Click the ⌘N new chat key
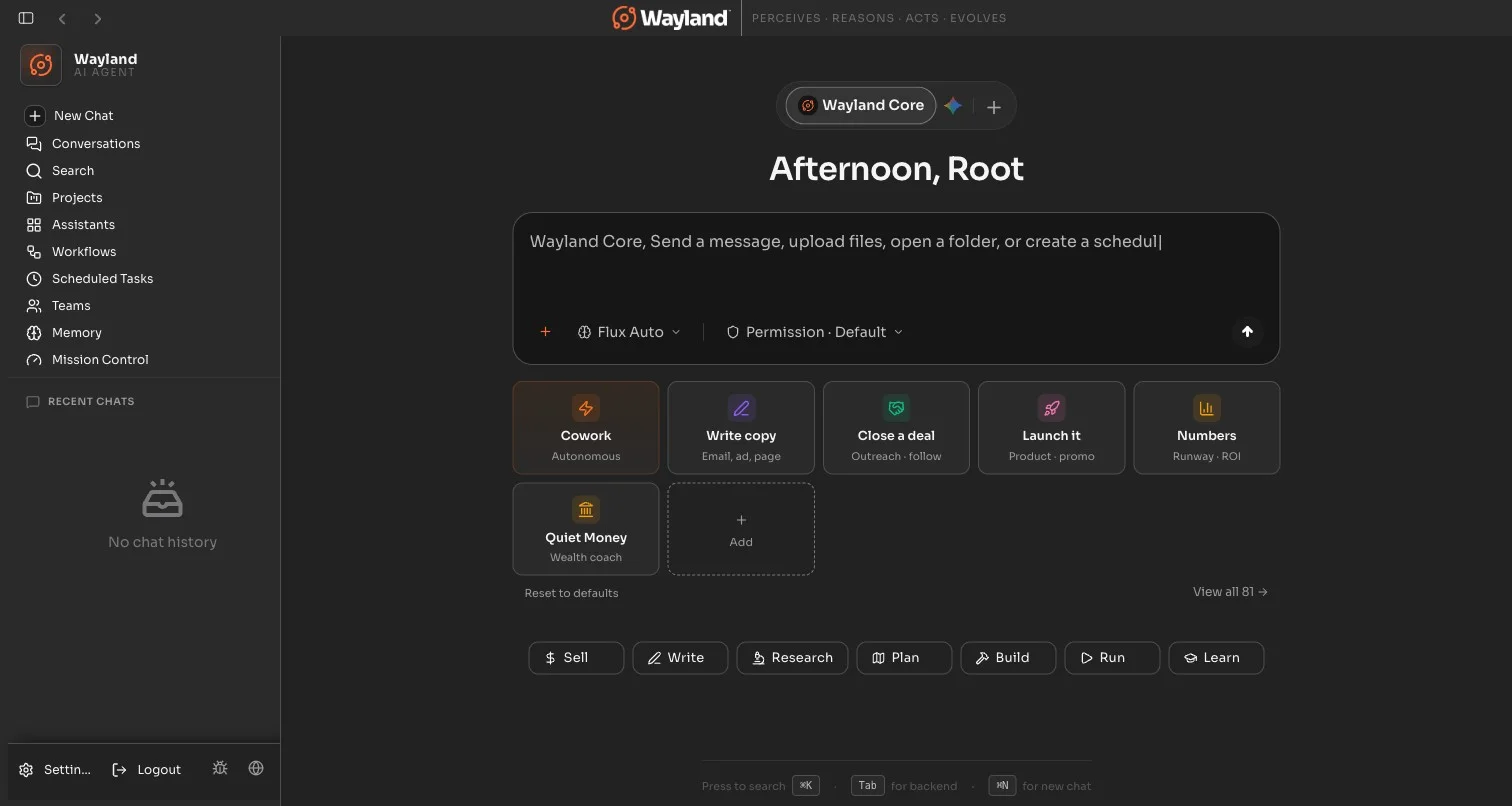 [x=1002, y=786]
